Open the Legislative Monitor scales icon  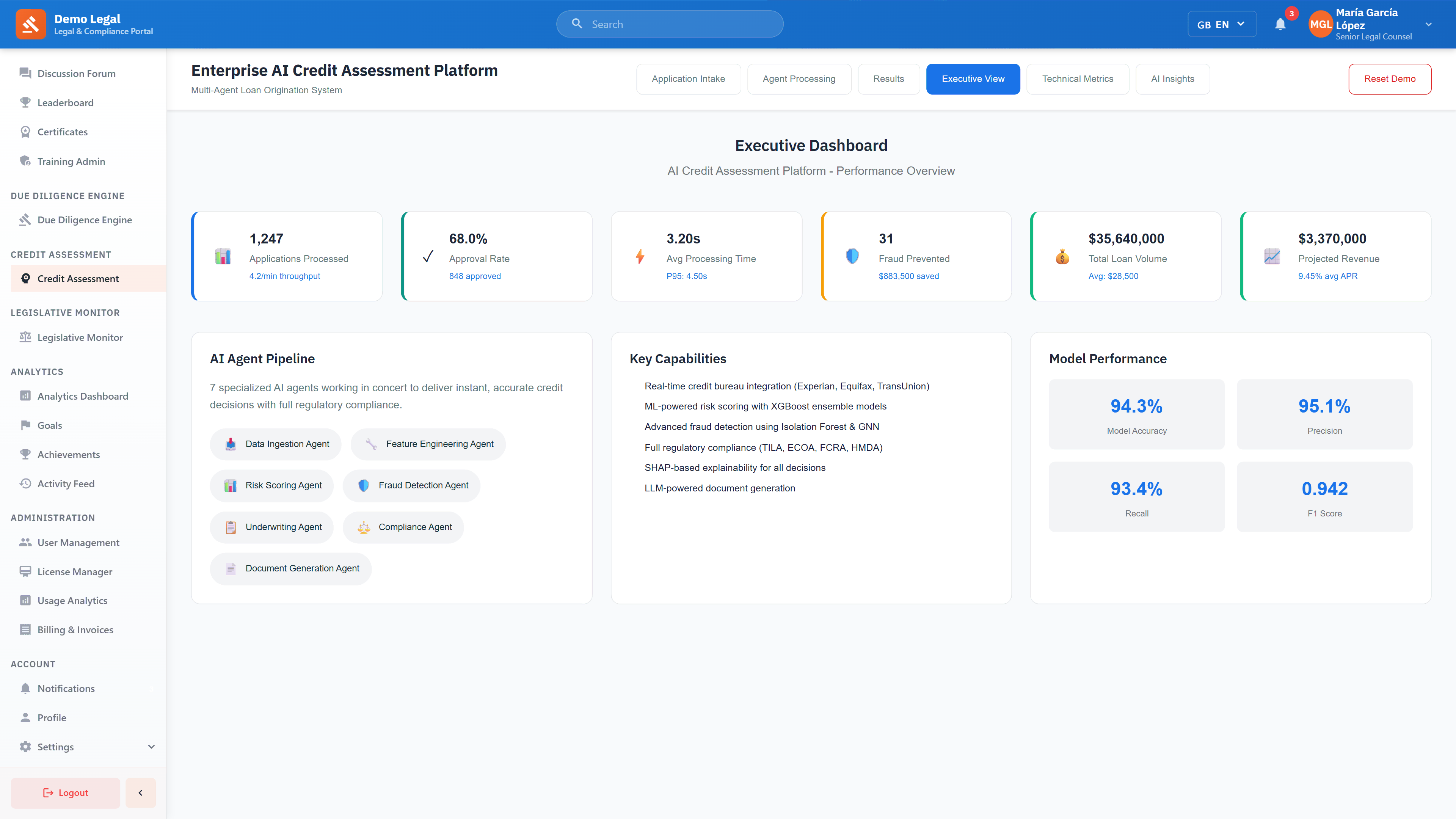25,337
